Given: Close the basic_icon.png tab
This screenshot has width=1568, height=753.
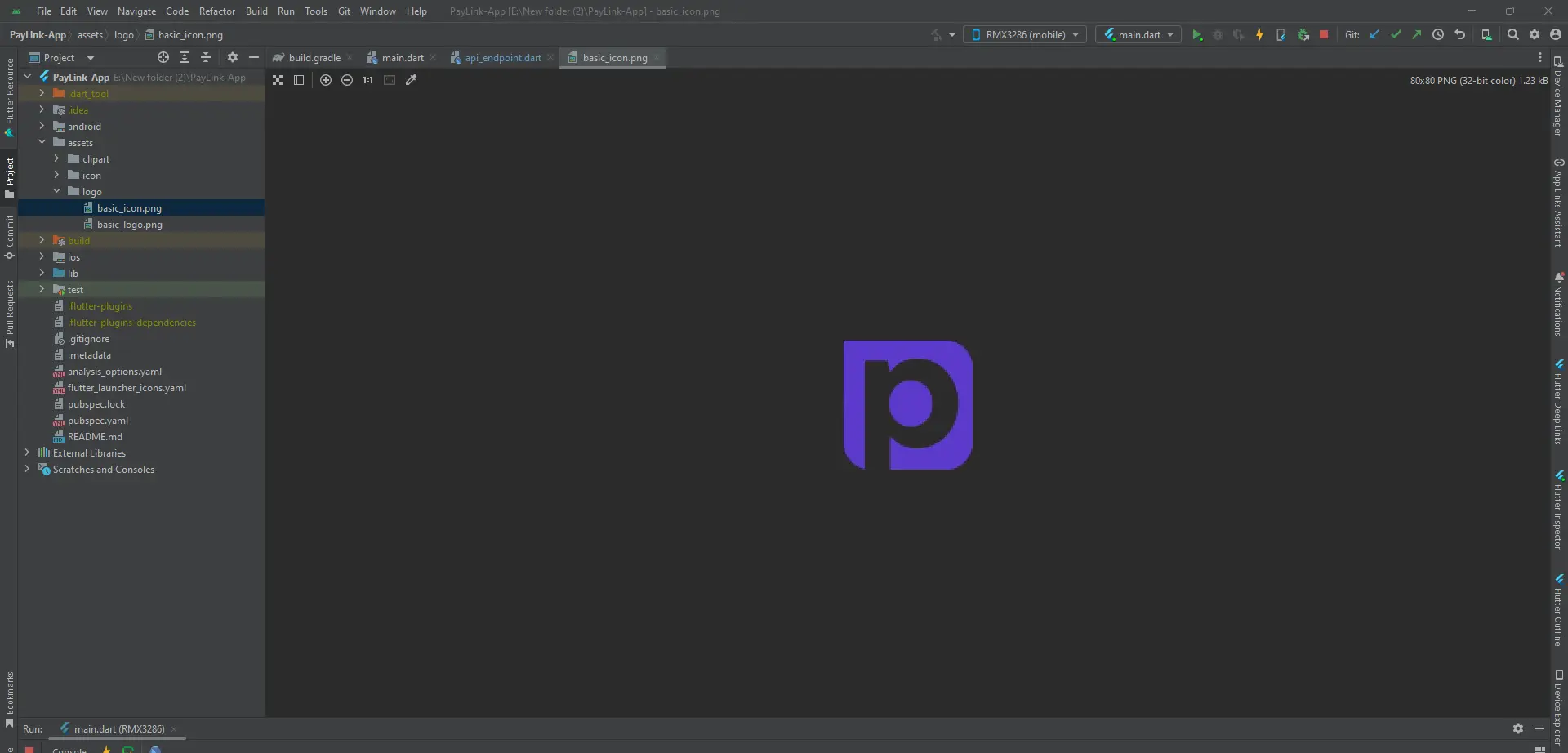Looking at the screenshot, I should click(657, 58).
